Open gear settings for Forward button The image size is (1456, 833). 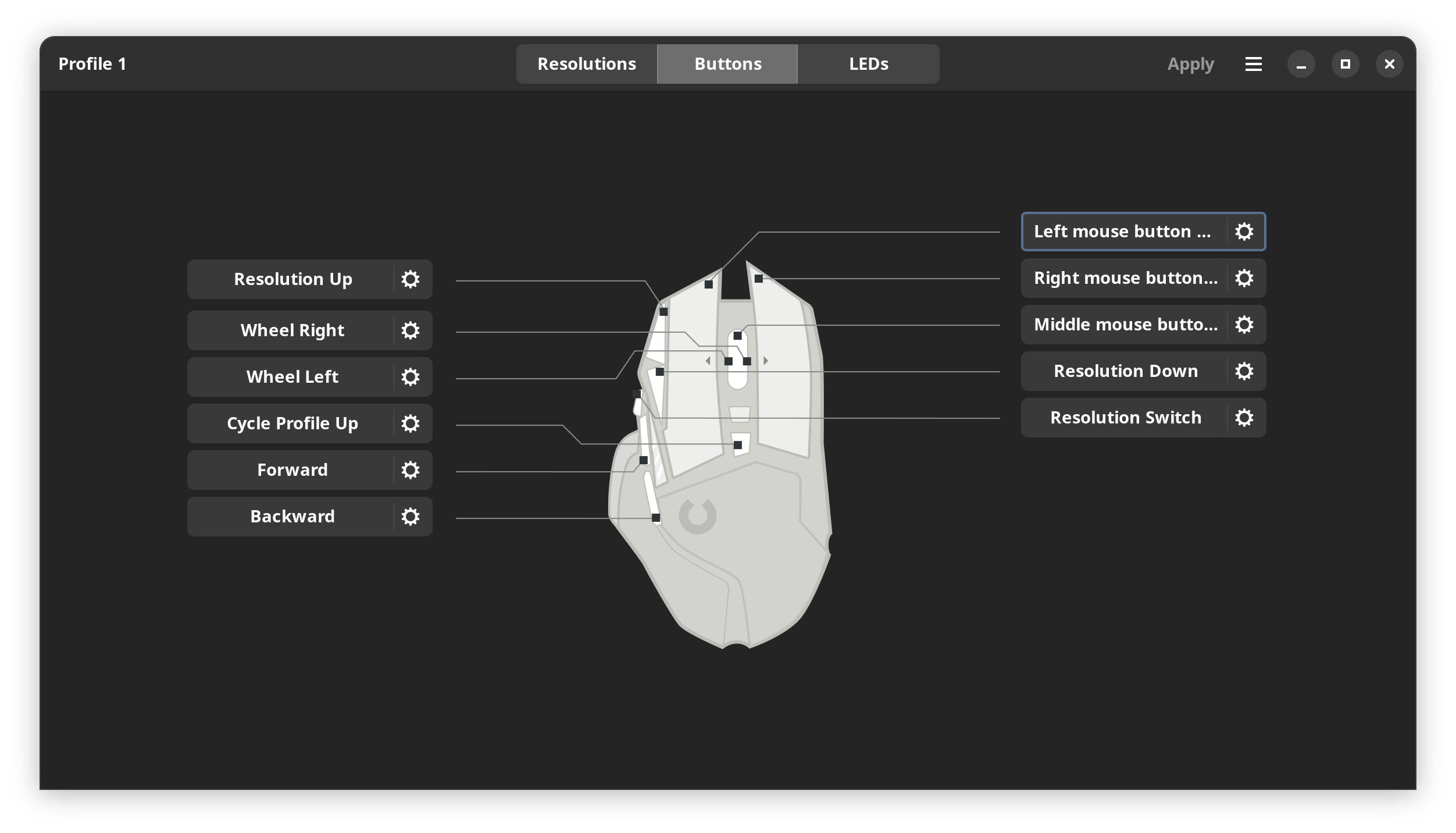(x=411, y=470)
